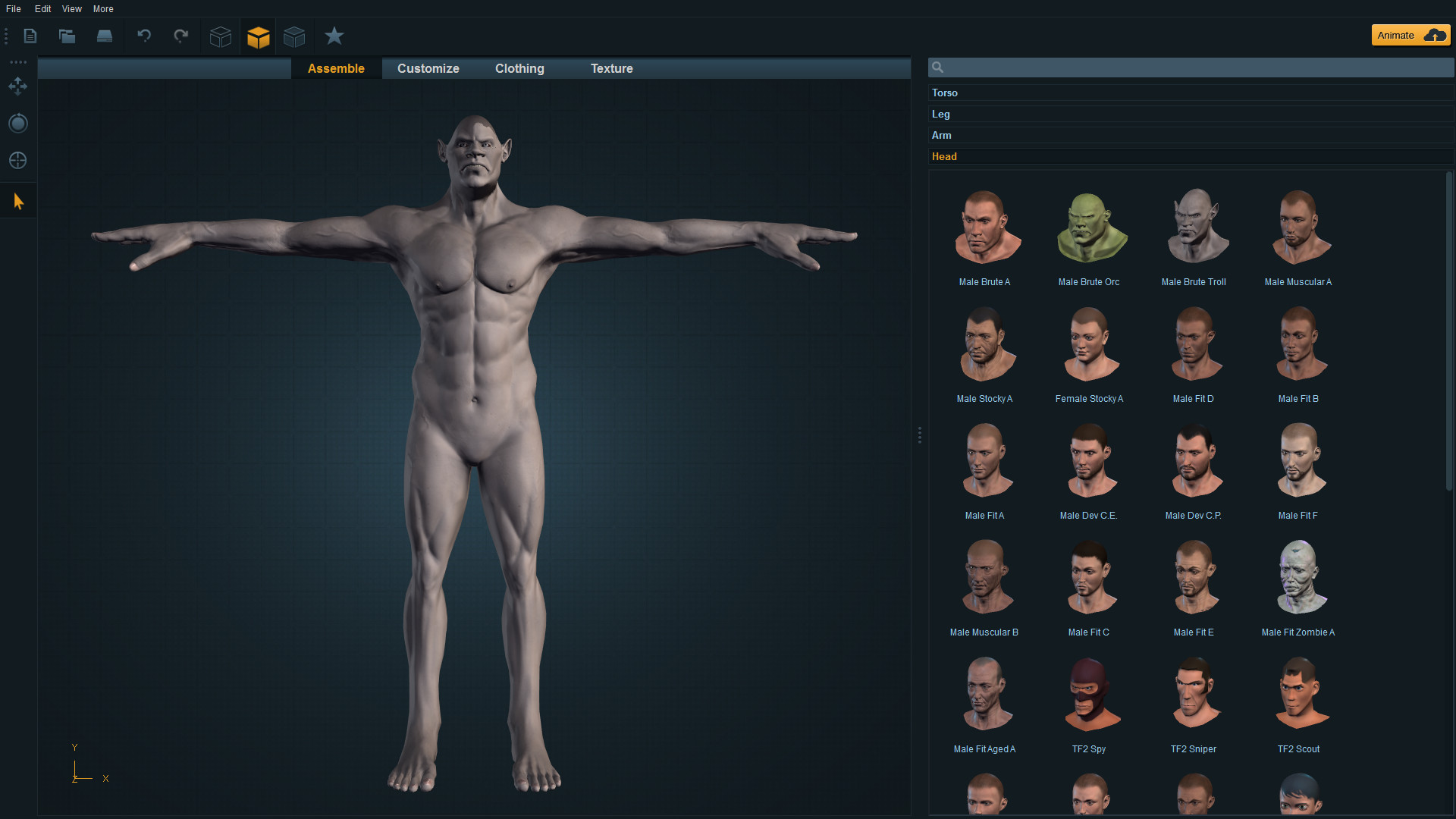Click the Animate button
Image resolution: width=1456 pixels, height=819 pixels.
coord(1397,35)
